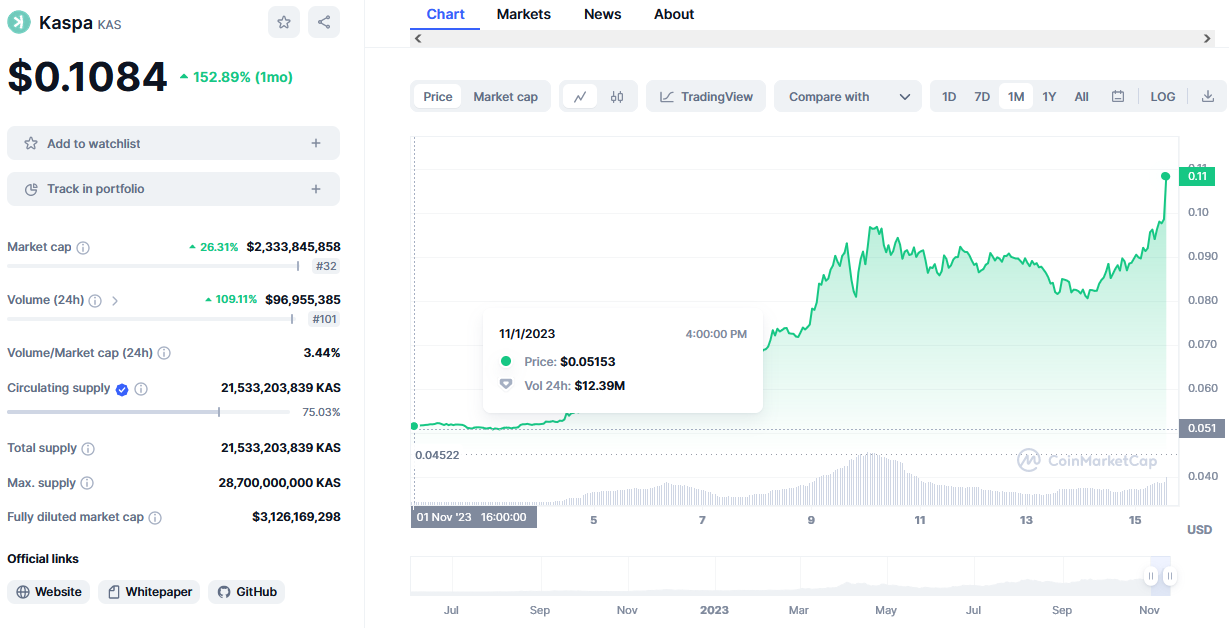Screen dimensions: 1229x628
Task: Select 1Y time range
Action: pos(1049,97)
